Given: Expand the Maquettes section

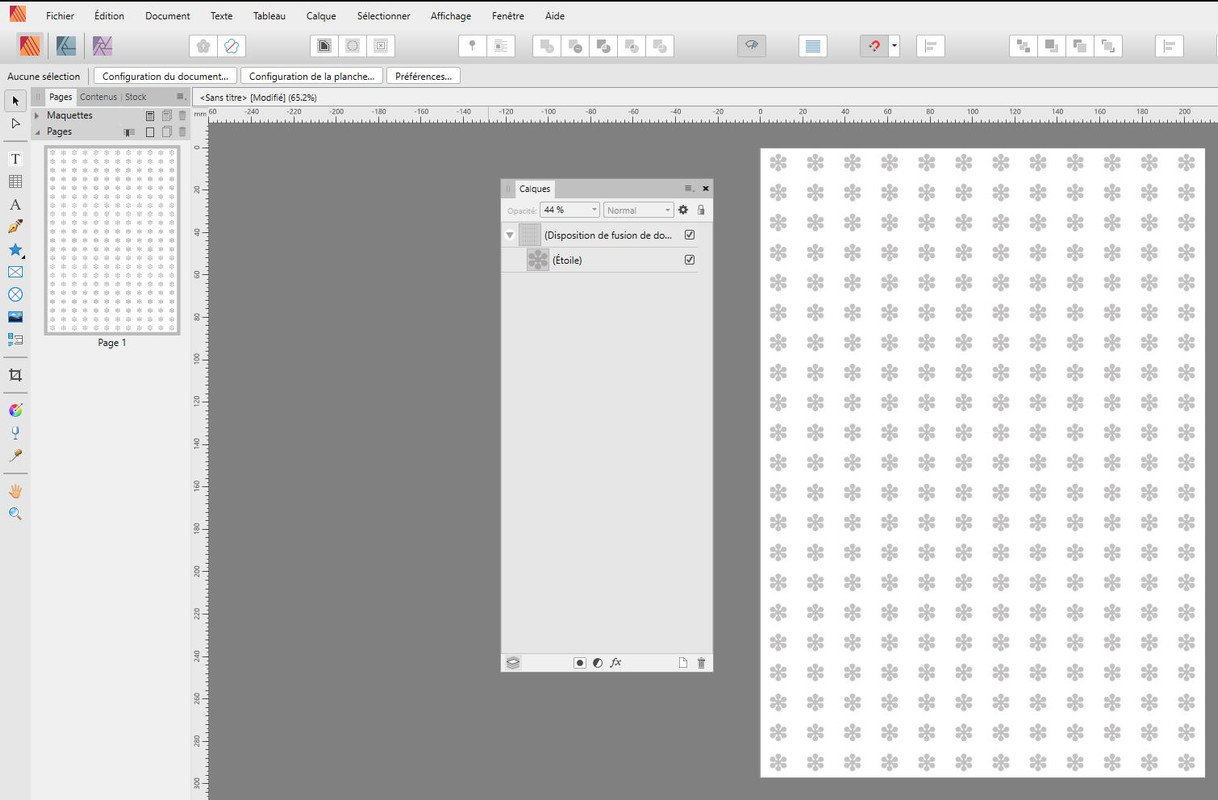Looking at the screenshot, I should 37,116.
